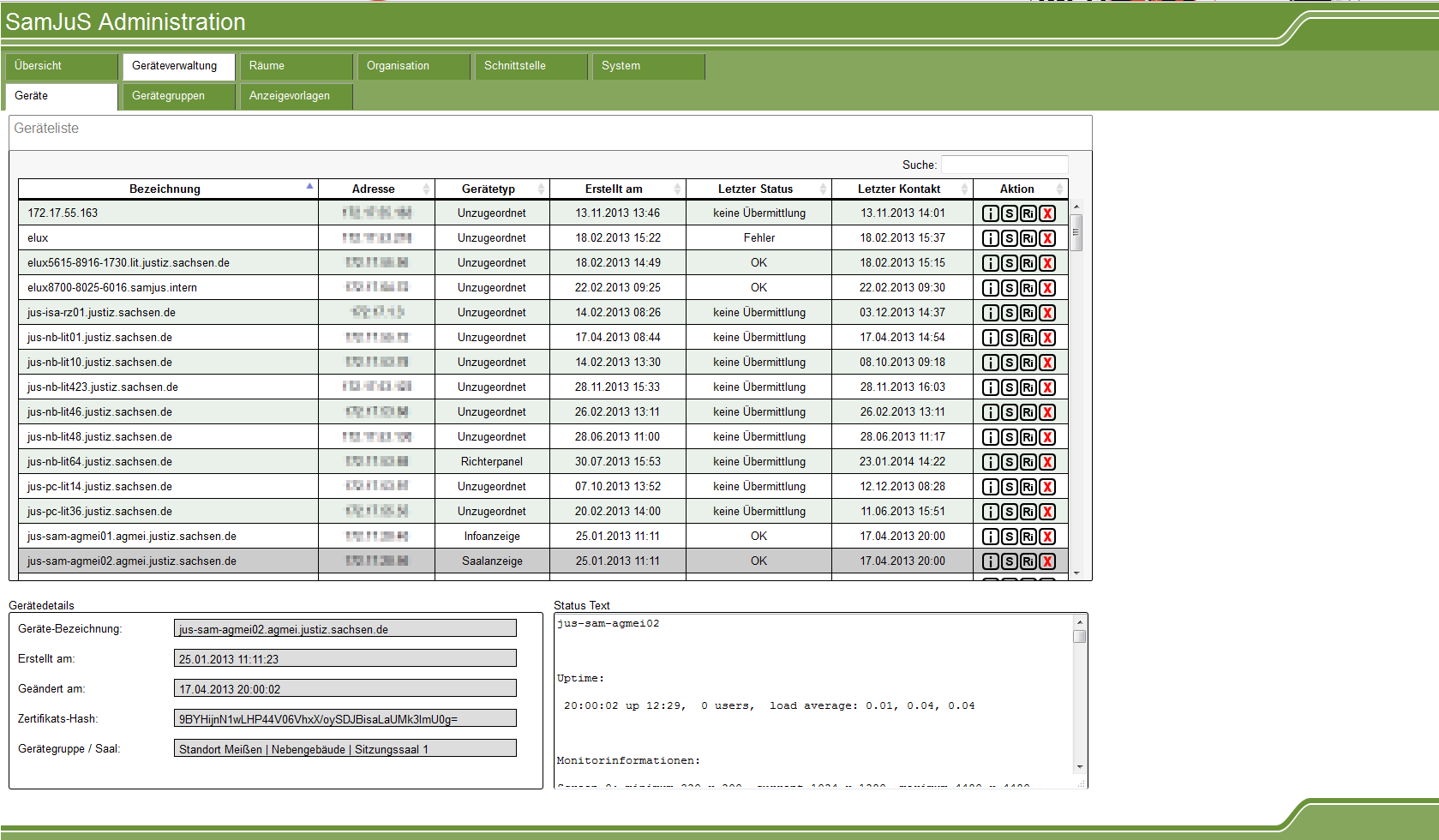Go to the Schnittstelle tab
This screenshot has height=840, width=1439.
[531, 66]
